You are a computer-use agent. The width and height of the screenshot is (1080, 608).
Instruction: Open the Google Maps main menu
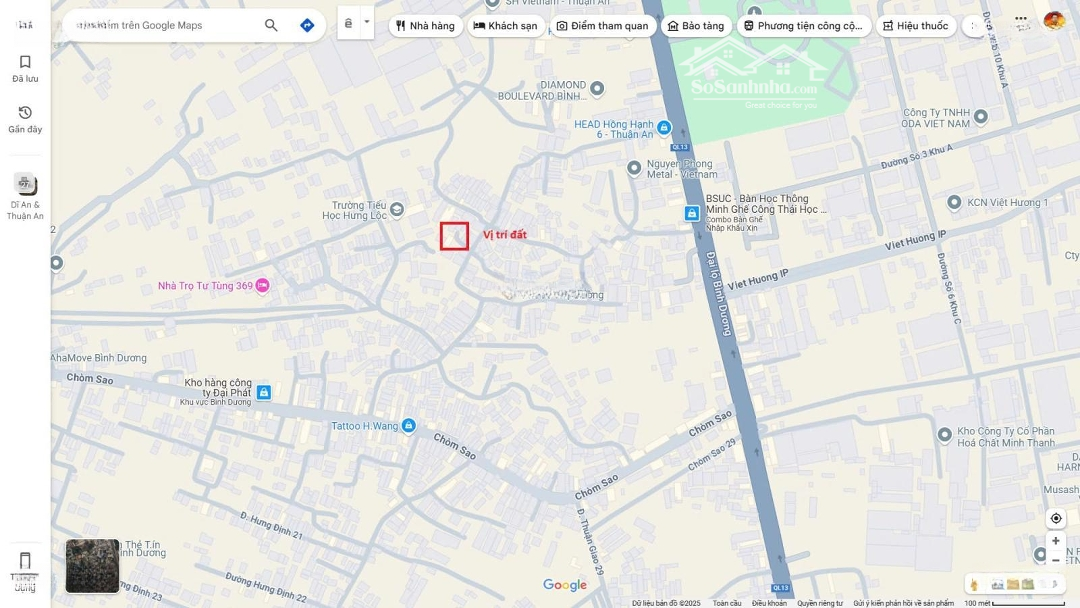(x=25, y=25)
